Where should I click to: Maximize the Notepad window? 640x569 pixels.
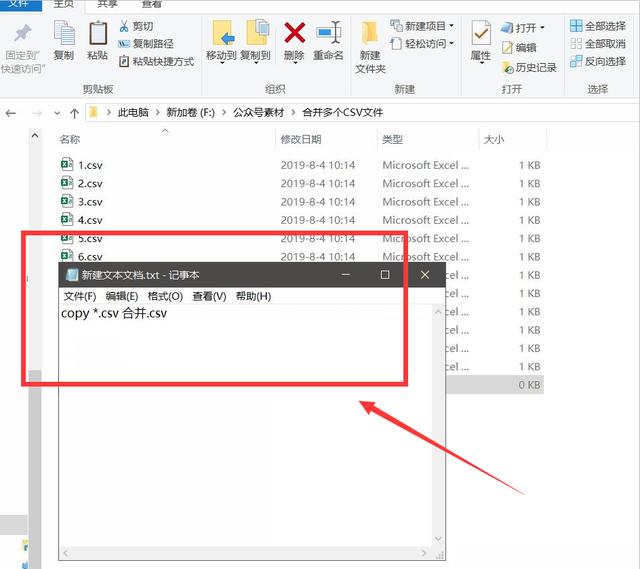click(384, 275)
